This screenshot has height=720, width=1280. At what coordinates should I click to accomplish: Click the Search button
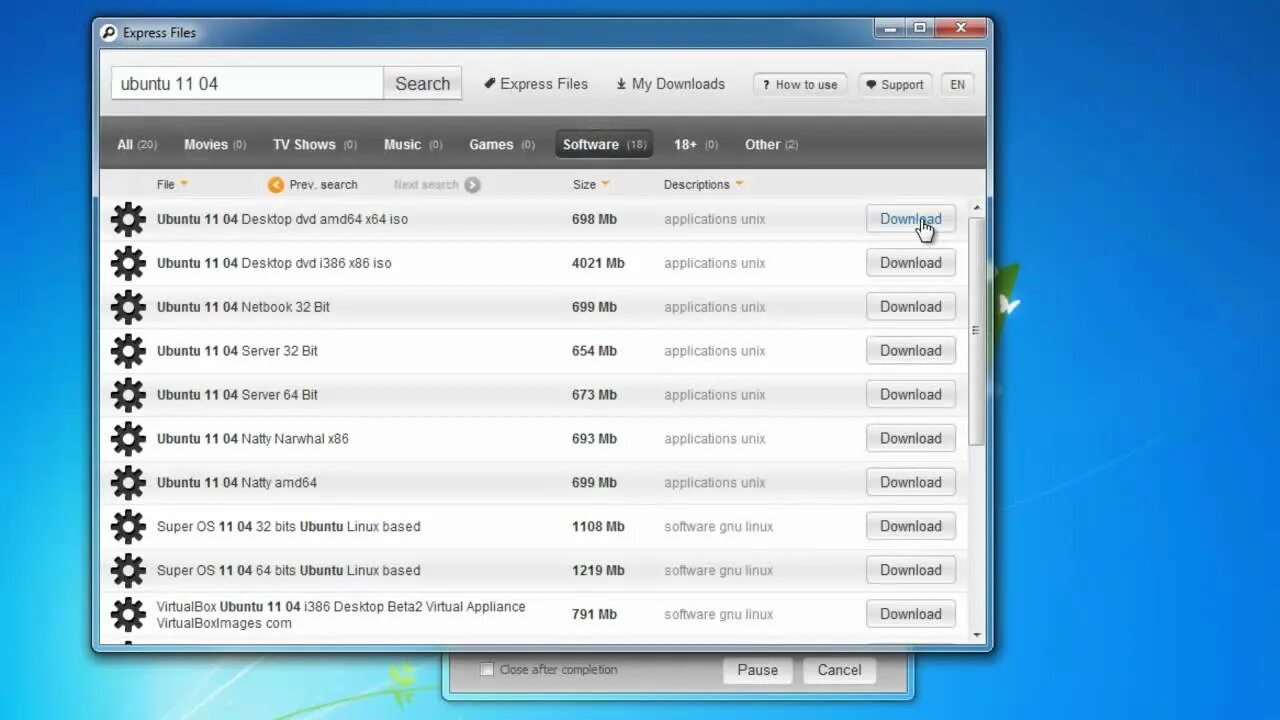[x=422, y=84]
